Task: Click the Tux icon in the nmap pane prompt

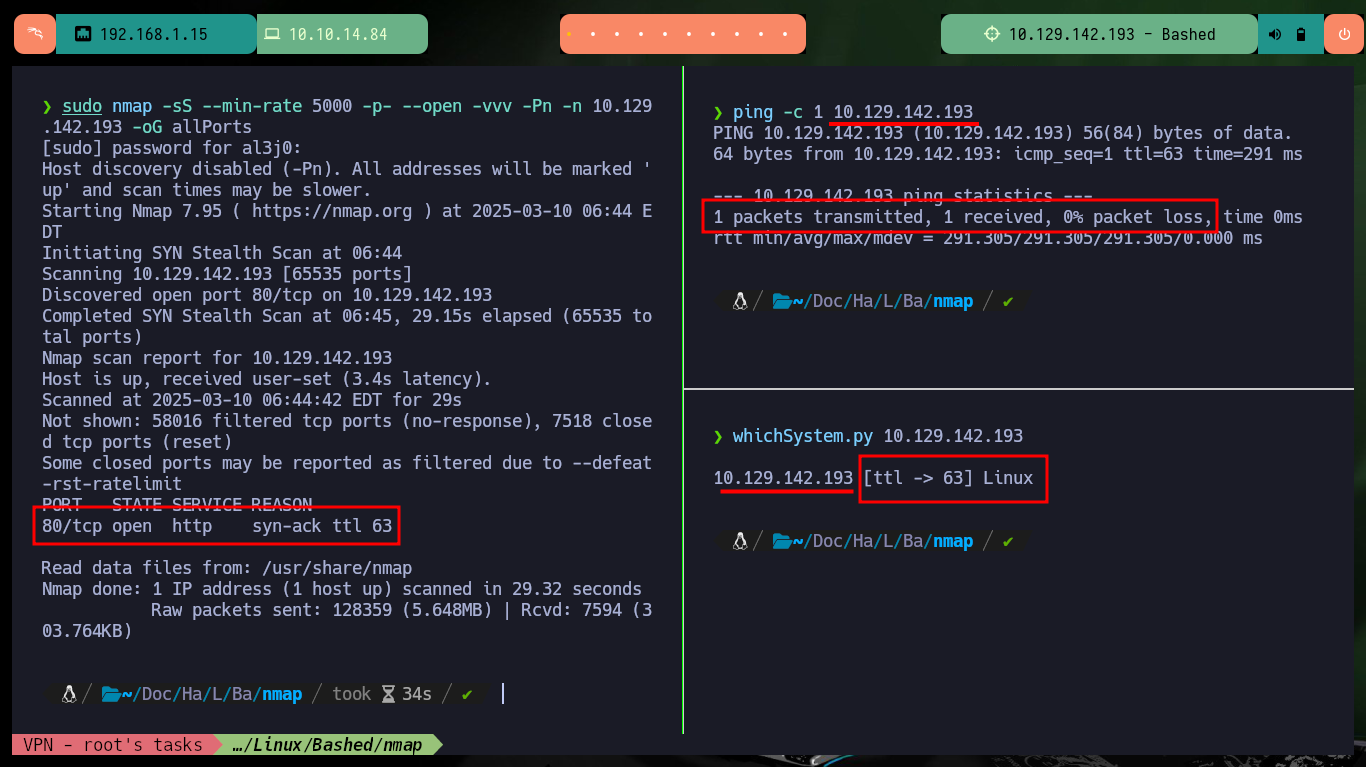Action: tap(69, 693)
